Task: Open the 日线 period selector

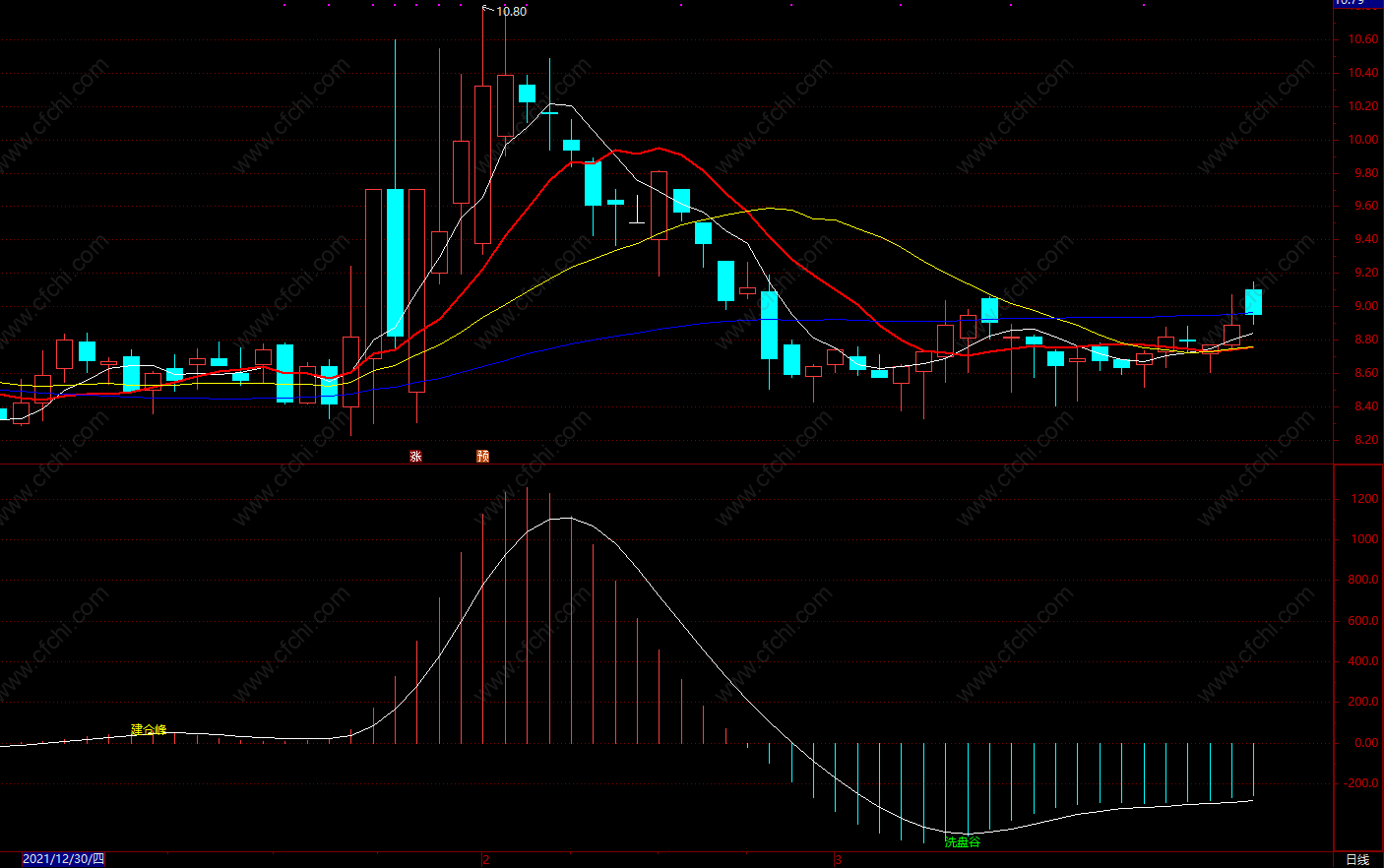Action: (1358, 859)
